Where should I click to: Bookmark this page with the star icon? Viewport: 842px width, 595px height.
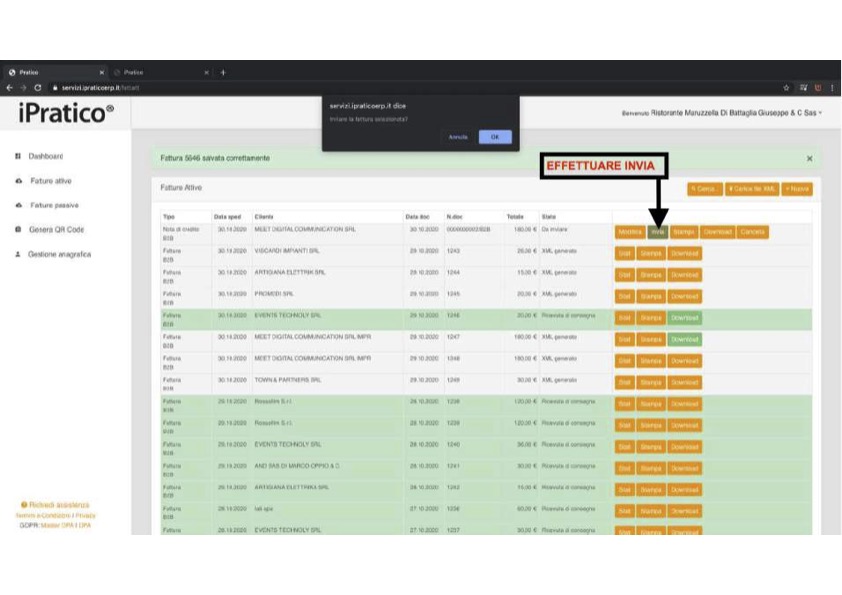[787, 88]
